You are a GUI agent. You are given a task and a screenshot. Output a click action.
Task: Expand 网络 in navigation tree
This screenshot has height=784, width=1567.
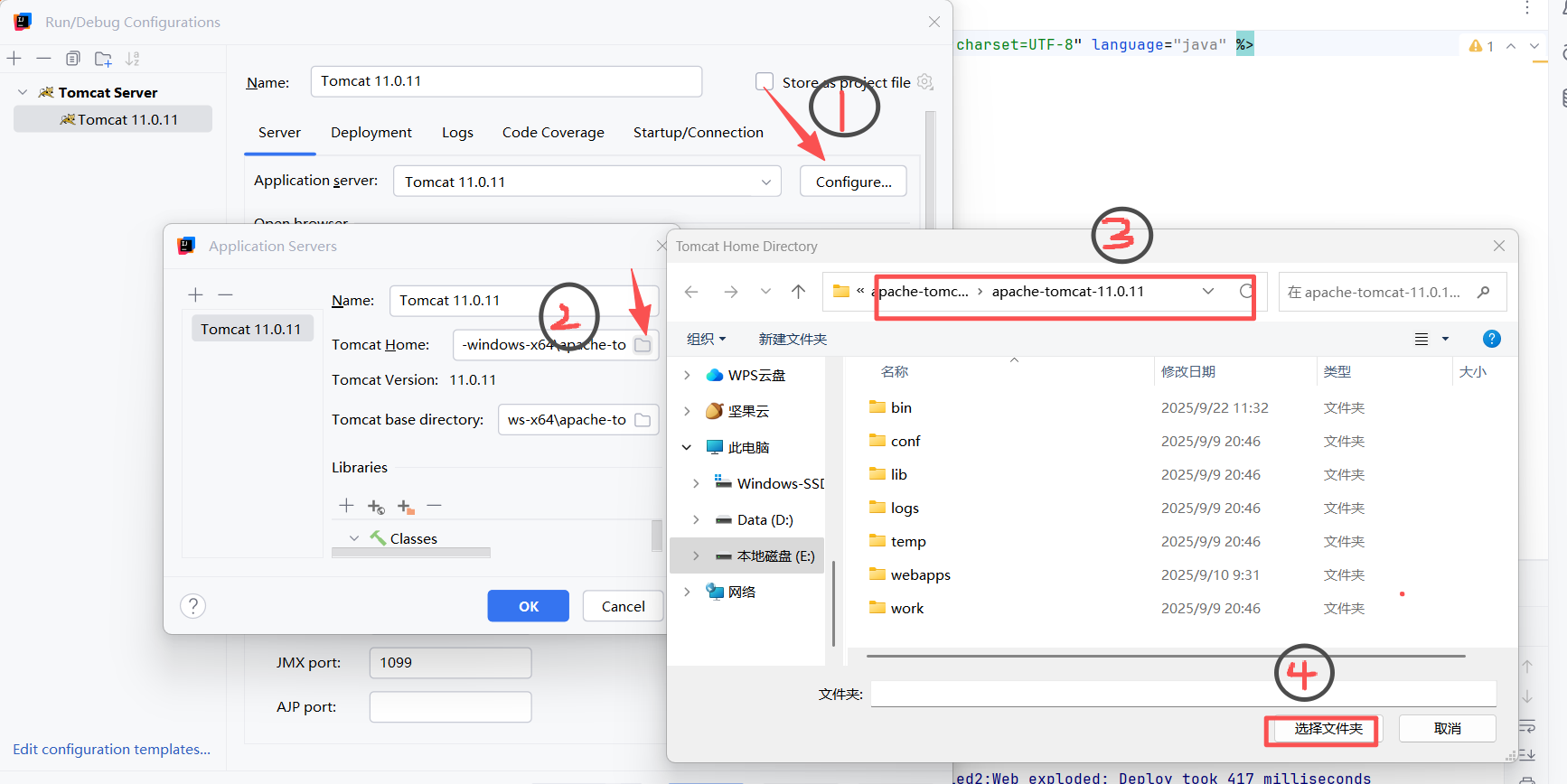pyautogui.click(x=687, y=592)
